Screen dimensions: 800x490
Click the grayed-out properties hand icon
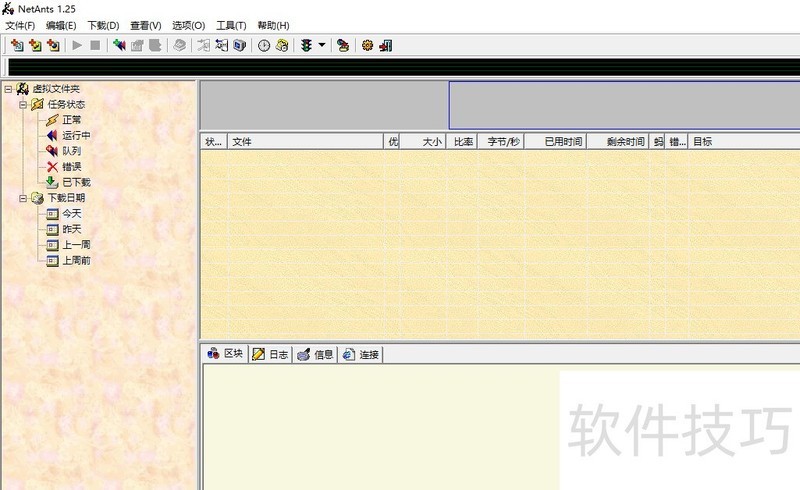[137, 45]
